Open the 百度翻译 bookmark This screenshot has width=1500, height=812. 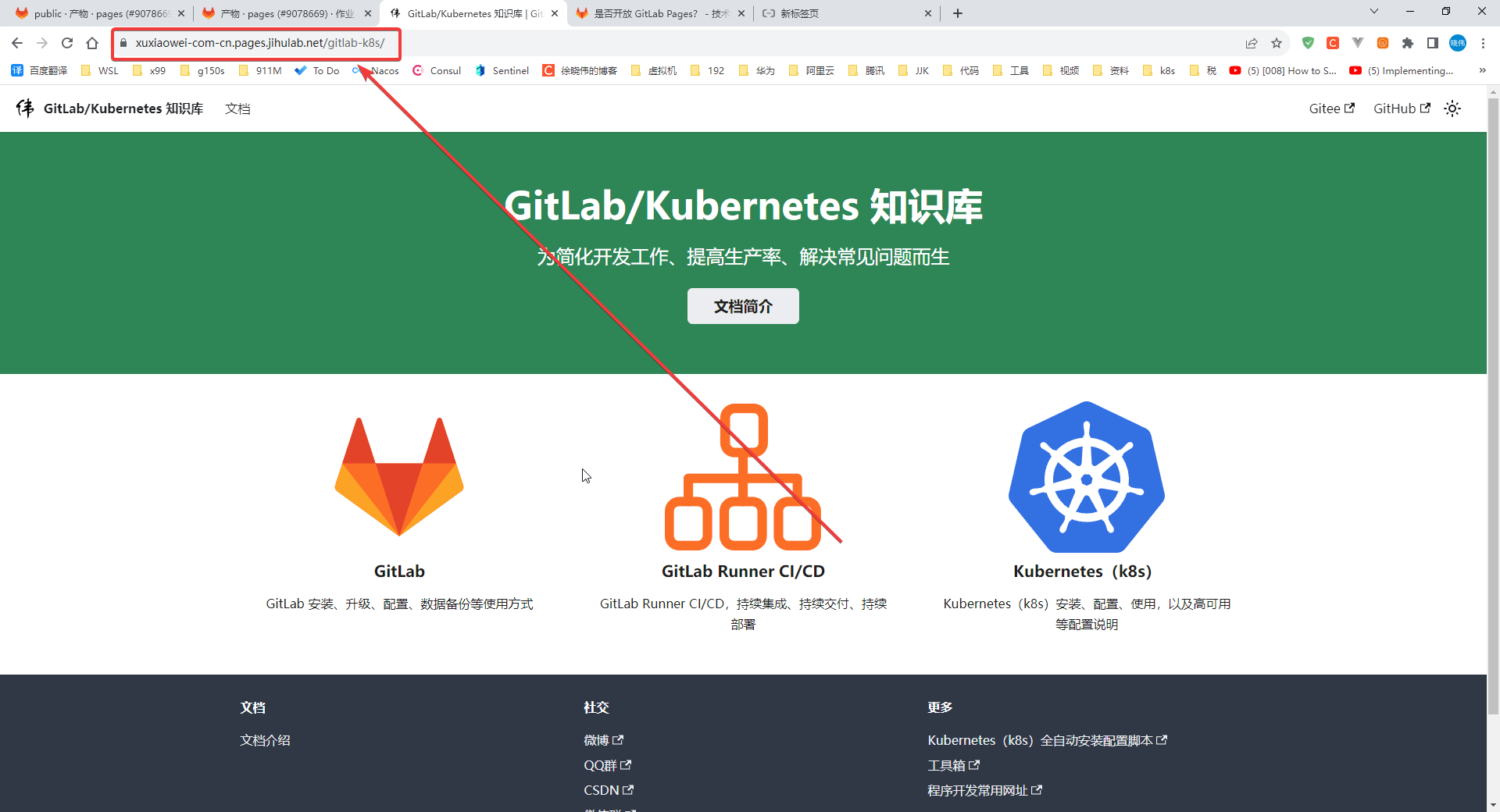point(39,70)
